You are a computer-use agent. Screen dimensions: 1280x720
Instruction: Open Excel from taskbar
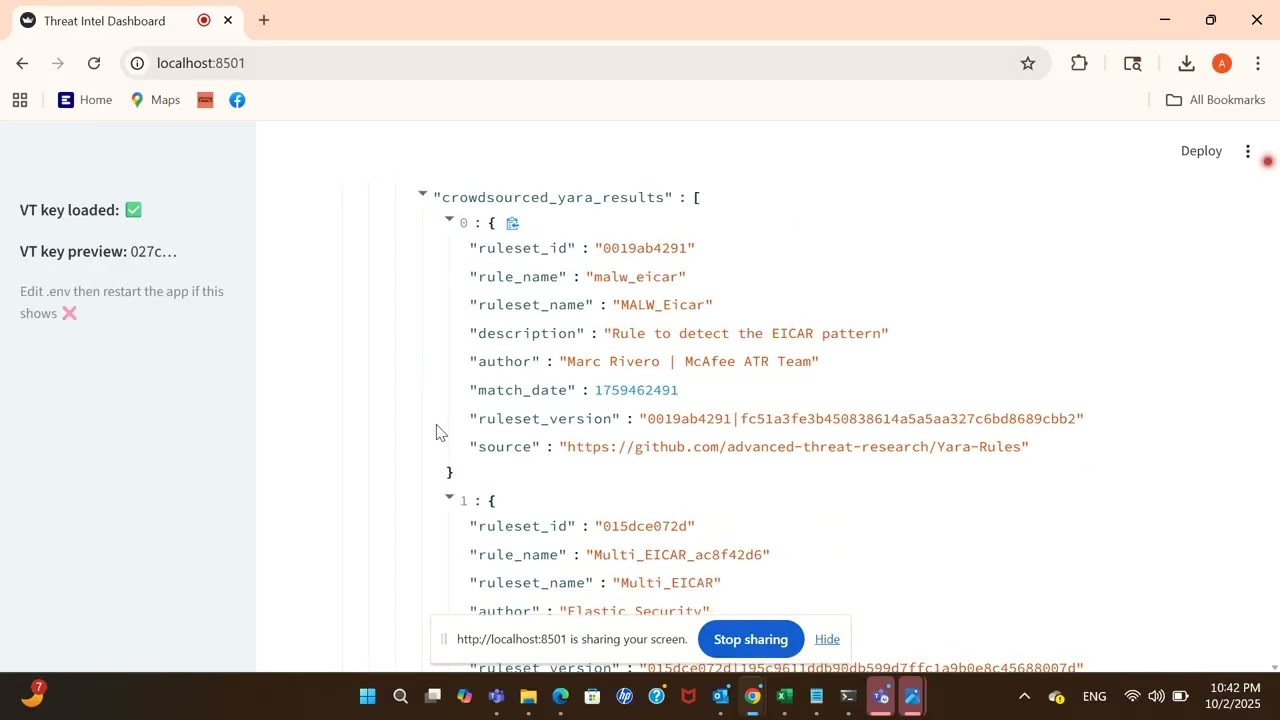click(784, 696)
